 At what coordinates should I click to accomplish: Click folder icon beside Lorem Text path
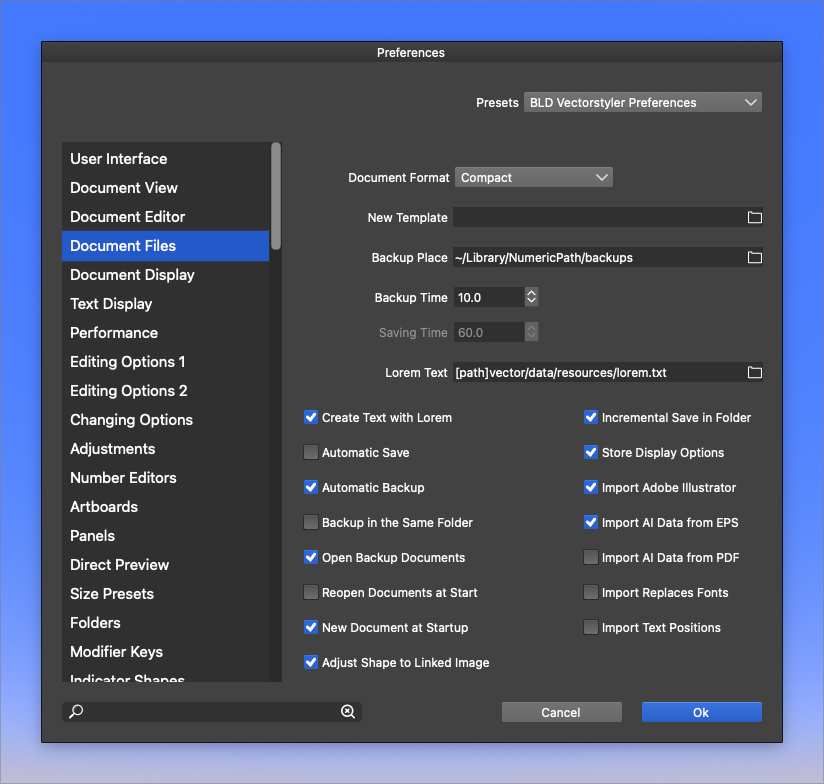[755, 373]
